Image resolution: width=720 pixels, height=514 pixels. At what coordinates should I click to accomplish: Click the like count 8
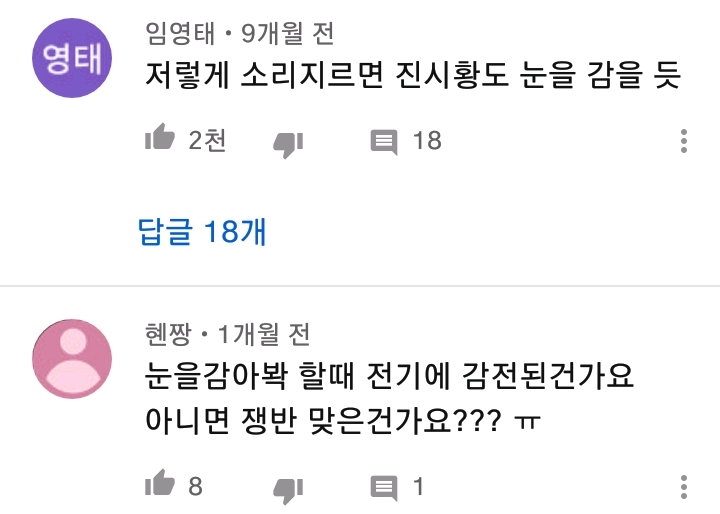[x=195, y=487]
